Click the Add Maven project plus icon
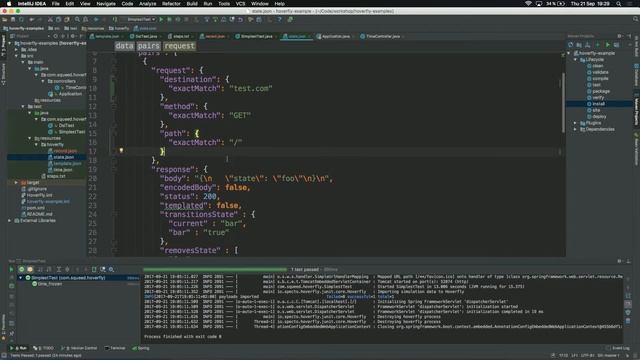Image resolution: width=640 pixels, height=360 pixels. tap(598, 45)
